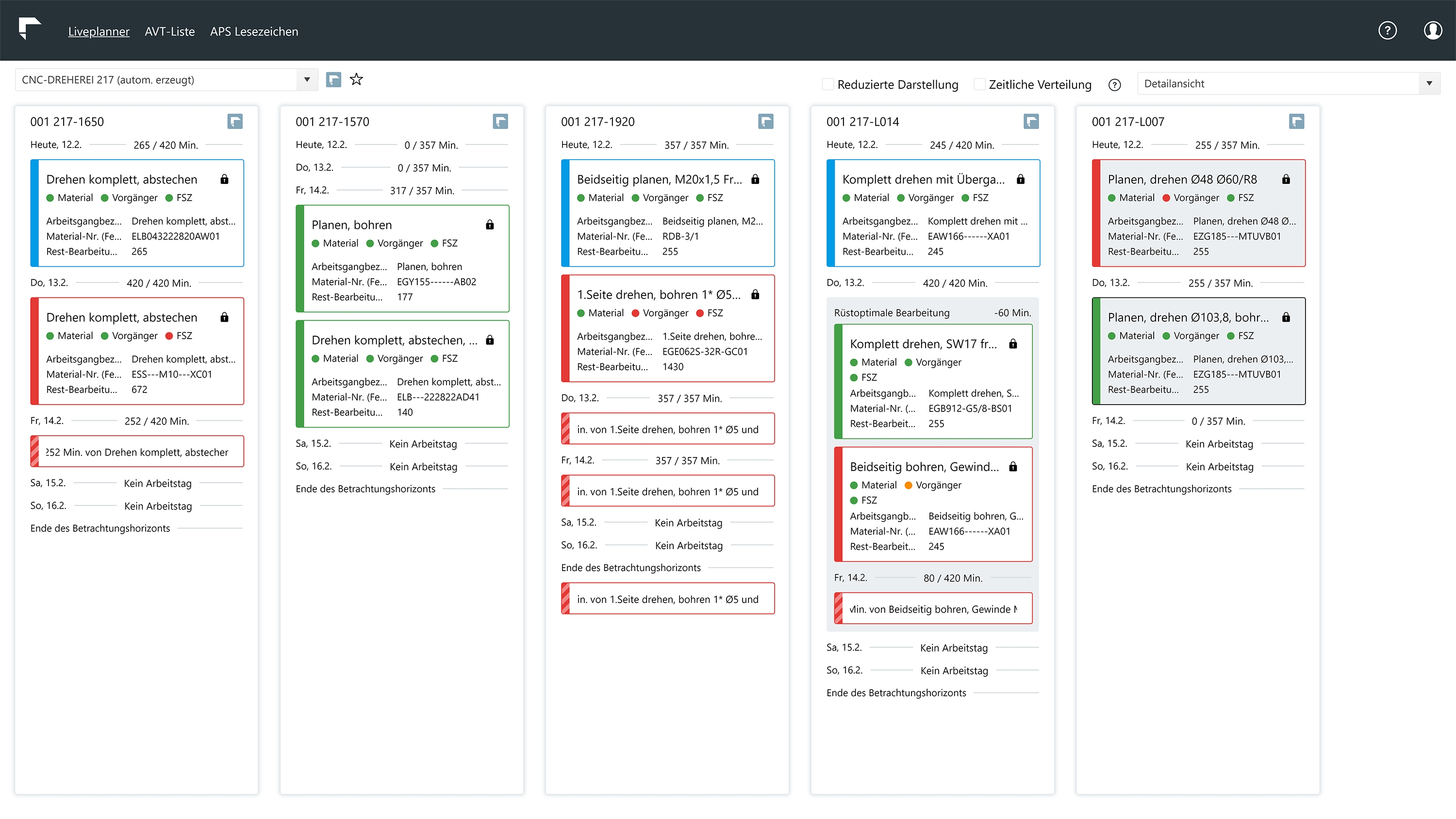The height and width of the screenshot is (819, 1456).
Task: Open the Detailansicht dropdown
Action: [x=1428, y=83]
